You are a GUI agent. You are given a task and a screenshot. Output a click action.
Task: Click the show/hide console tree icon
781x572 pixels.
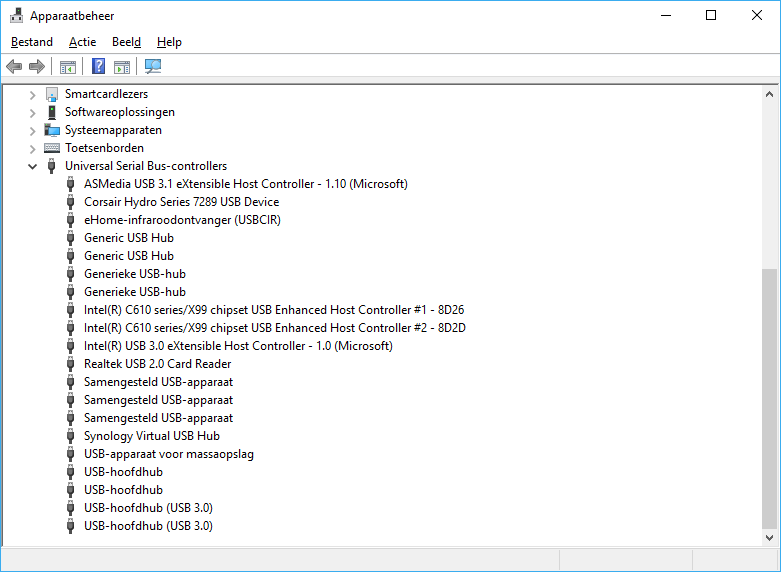coord(68,66)
